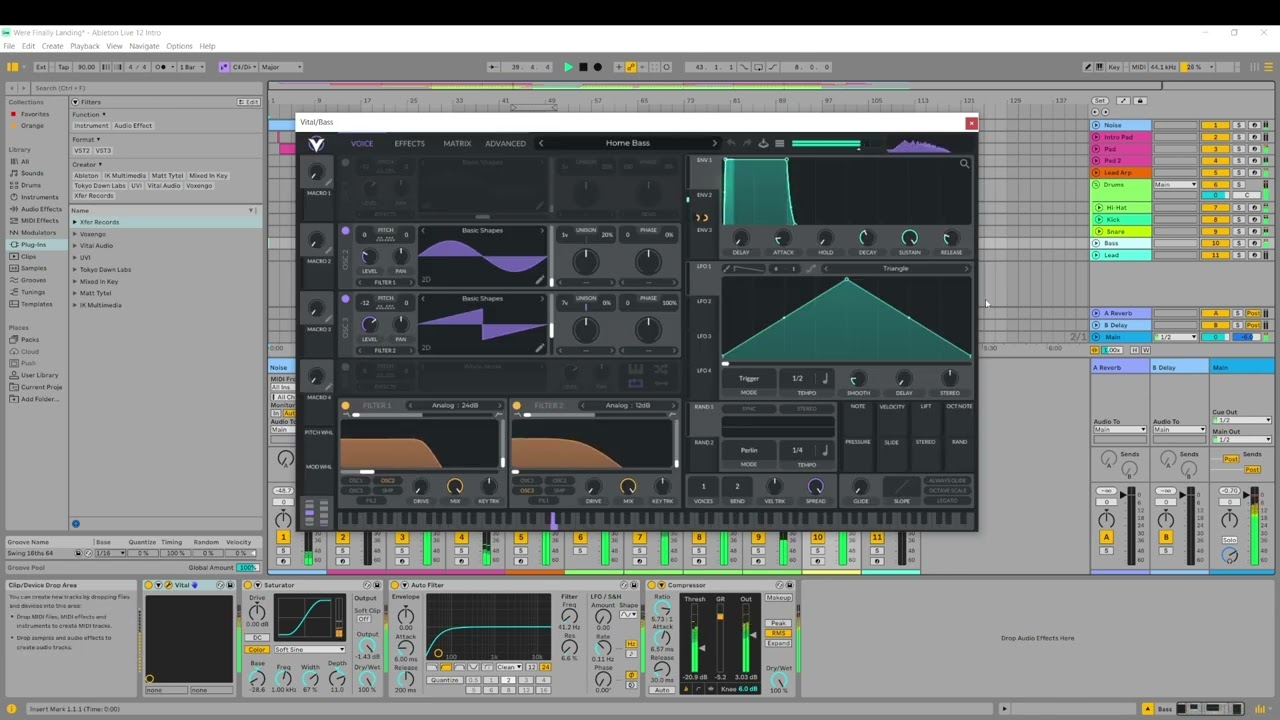Screen dimensions: 1280x720
Task: Select Compressor Peak mode button
Action: click(x=778, y=623)
